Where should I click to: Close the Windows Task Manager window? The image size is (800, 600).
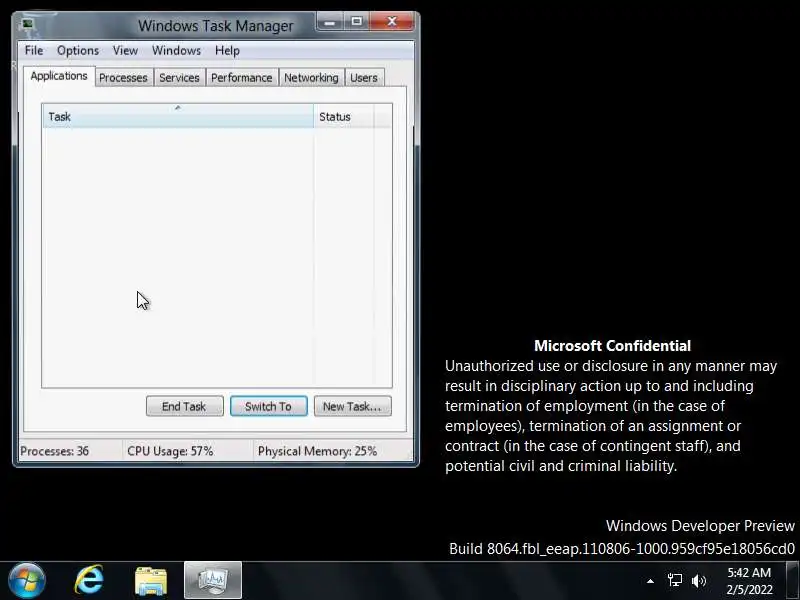tap(391, 21)
